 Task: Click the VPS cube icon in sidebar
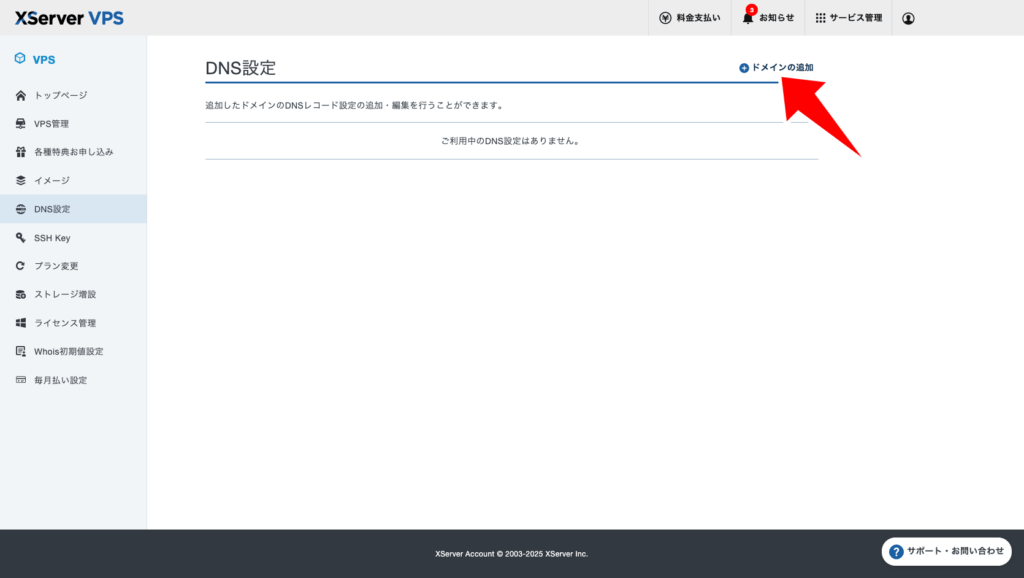pos(20,59)
